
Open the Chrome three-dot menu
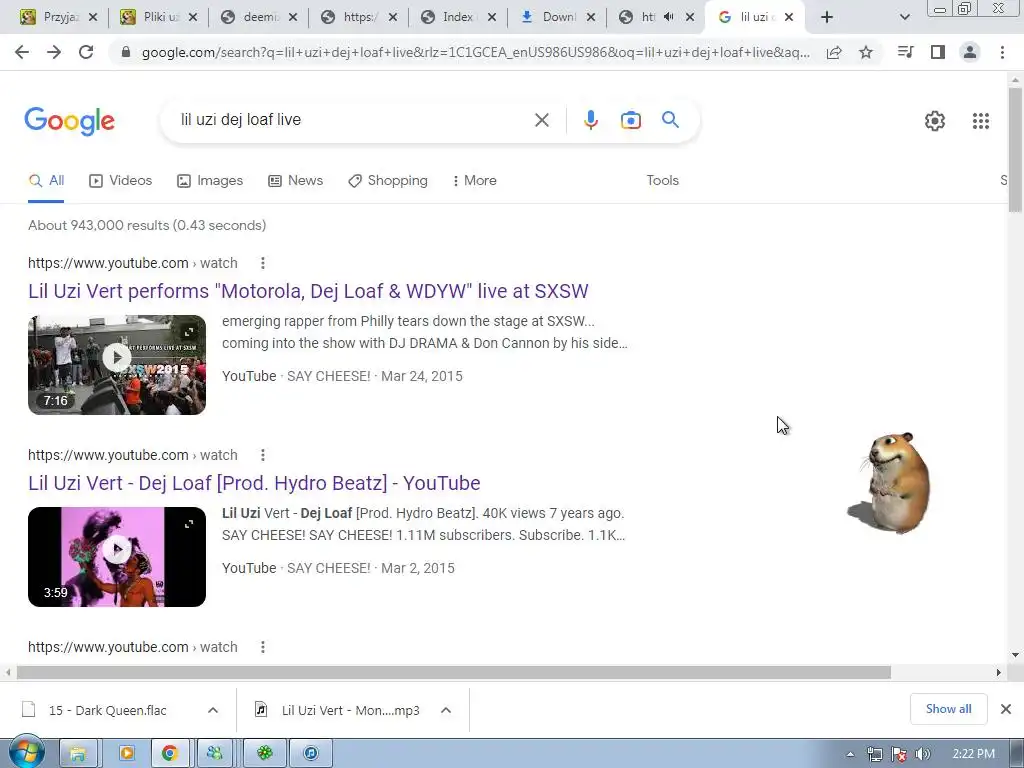(1002, 52)
